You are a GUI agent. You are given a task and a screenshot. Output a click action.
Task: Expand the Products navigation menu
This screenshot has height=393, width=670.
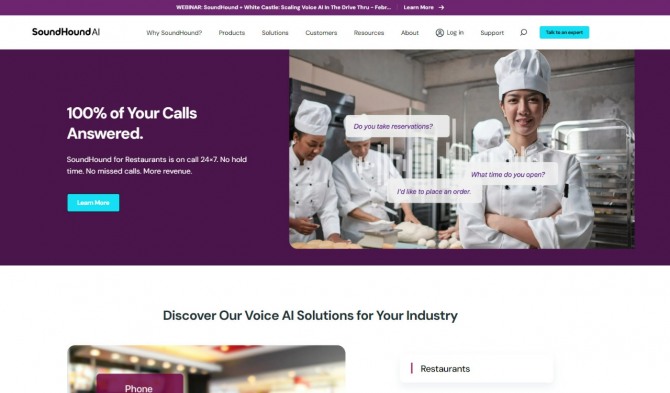coord(232,32)
